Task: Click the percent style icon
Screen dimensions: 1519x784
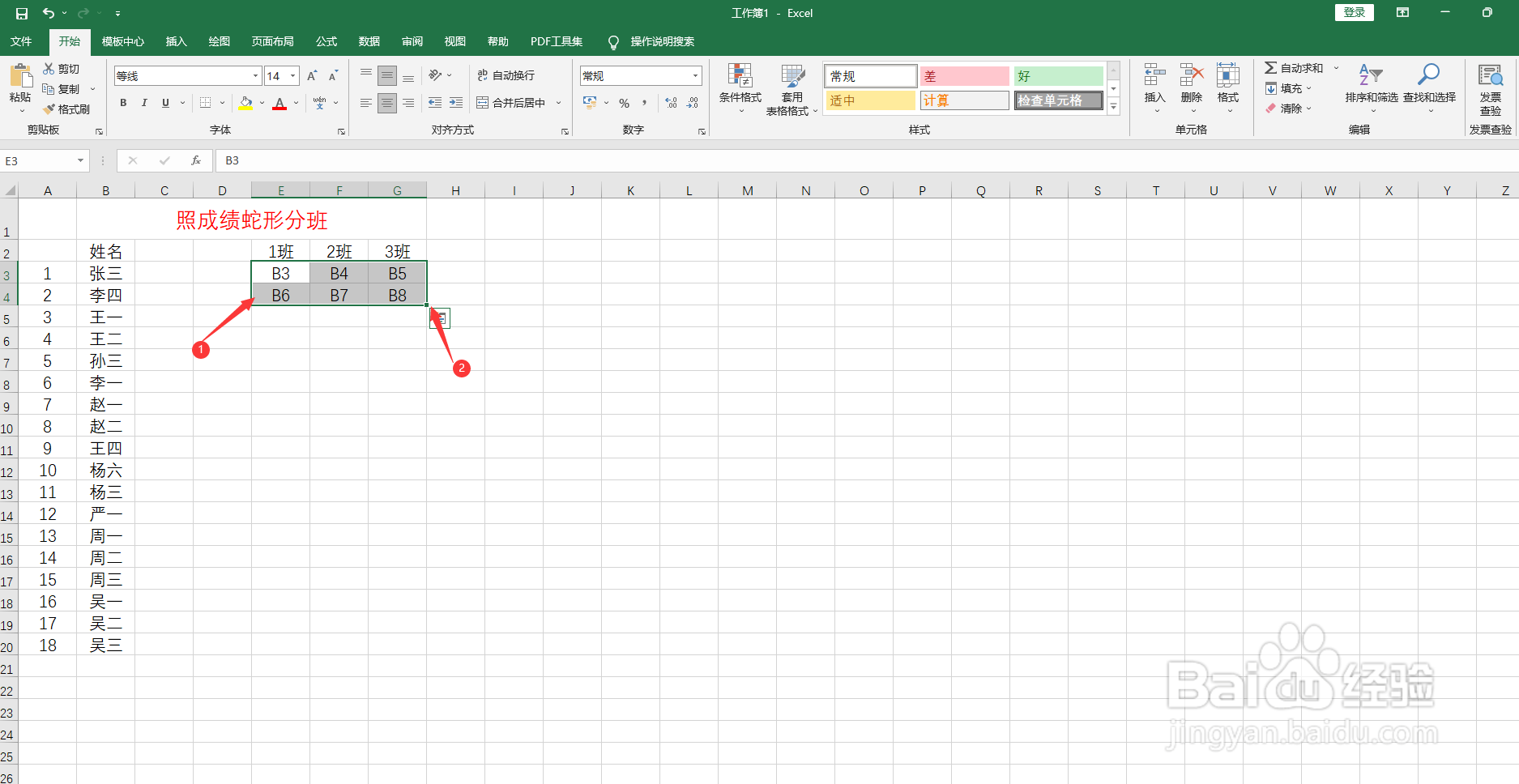Action: [624, 103]
